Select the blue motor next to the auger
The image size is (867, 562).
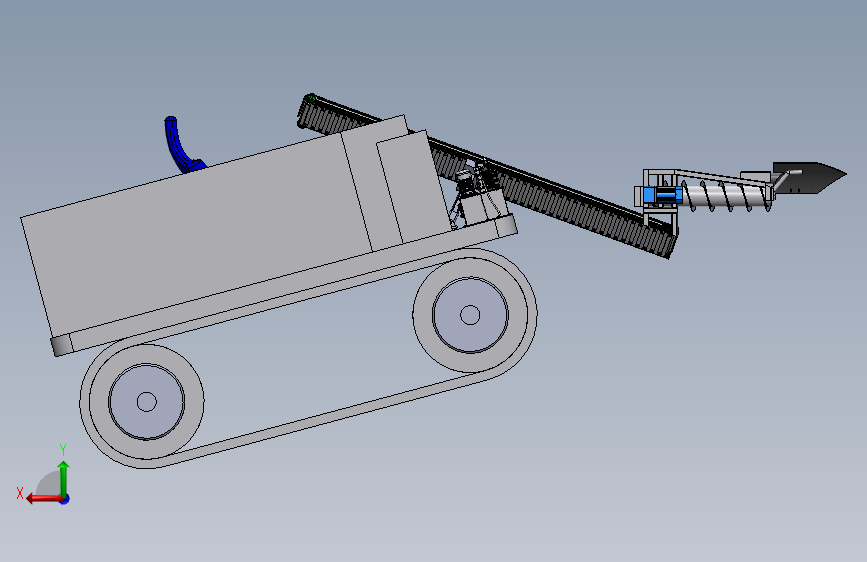coord(662,195)
